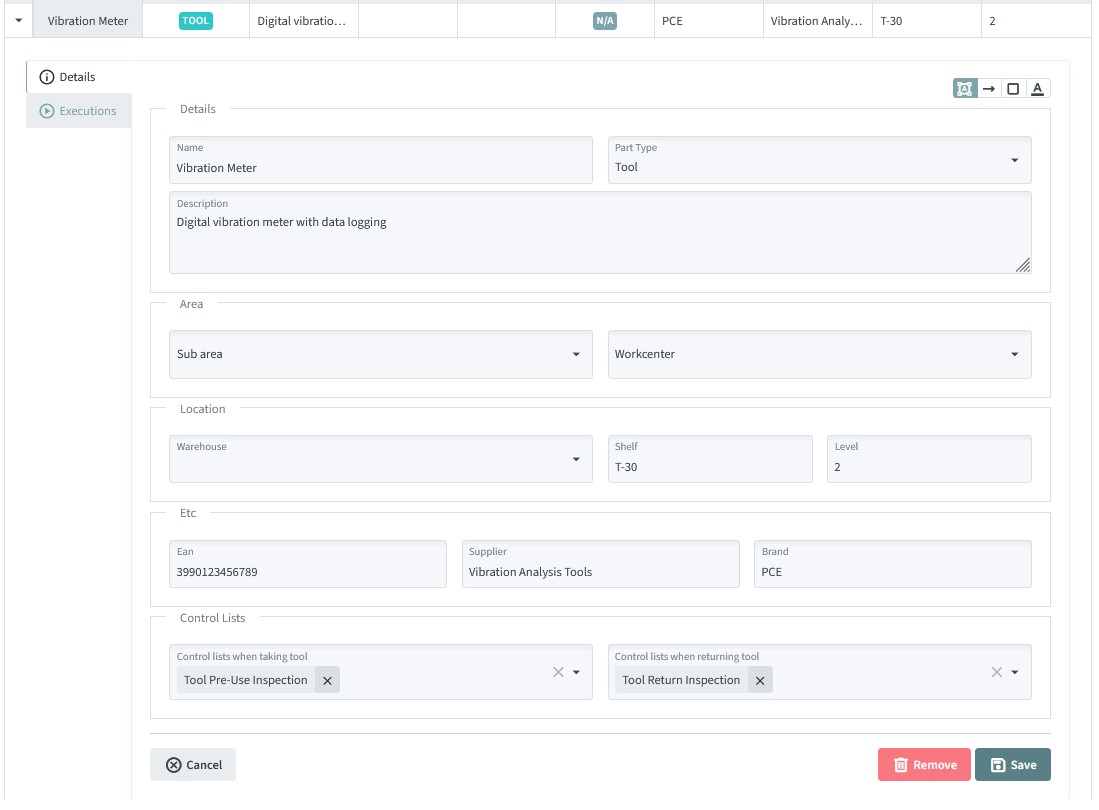The width and height of the screenshot is (1099, 810).
Task: Click the arrow style icon
Action: (989, 89)
